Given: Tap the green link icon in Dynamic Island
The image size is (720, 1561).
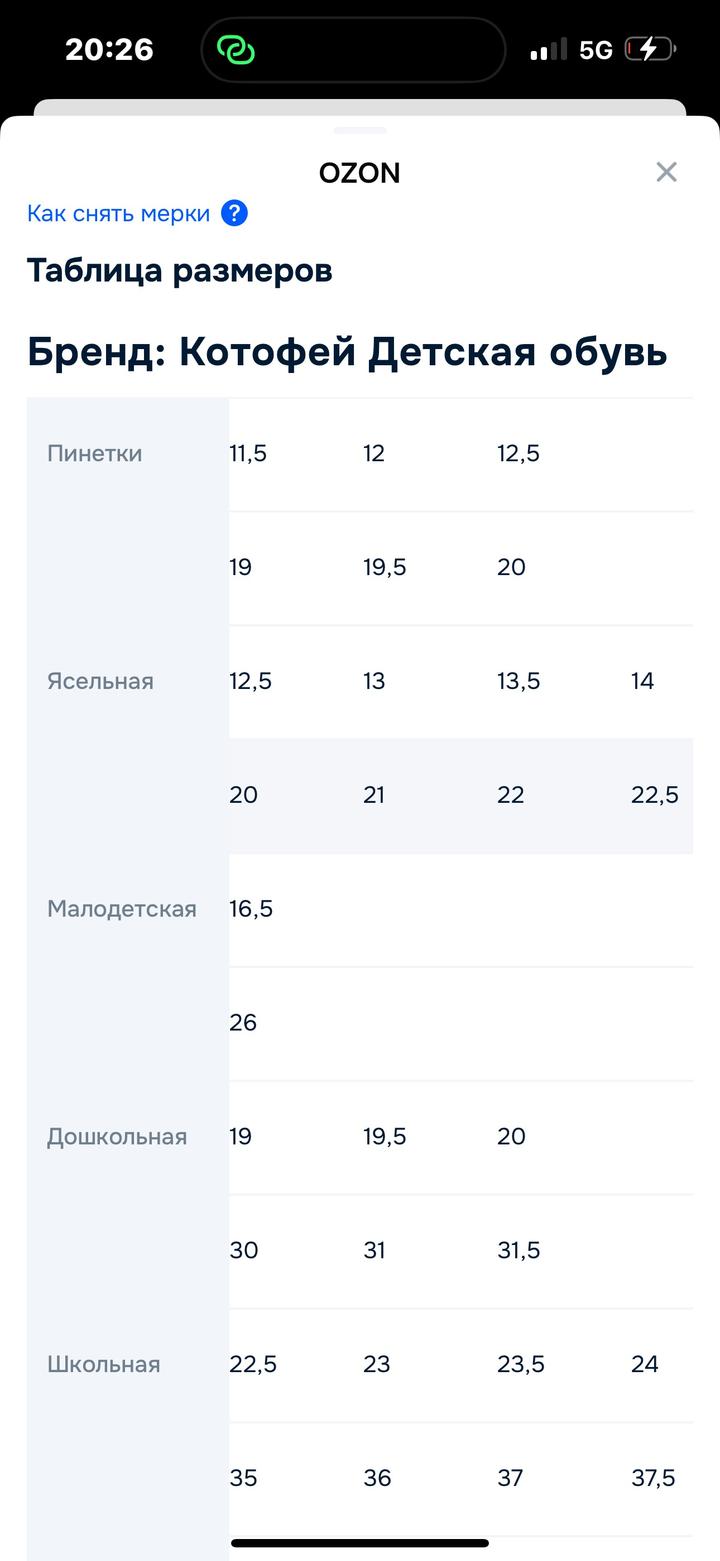Looking at the screenshot, I should (x=236, y=50).
